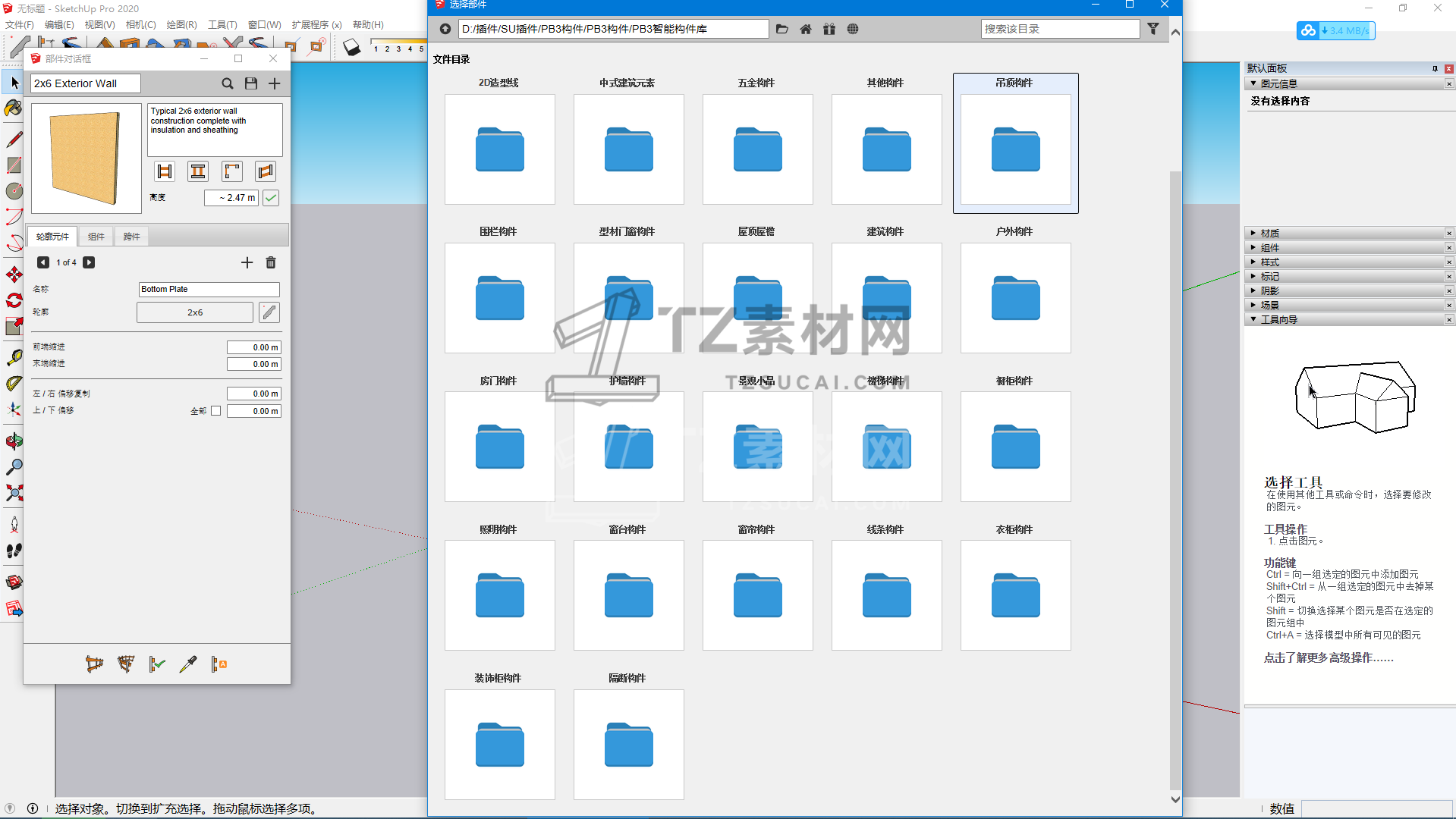Screen dimensions: 1456x819
Task: Collapse the 图元信息 panel
Action: [x=1253, y=83]
